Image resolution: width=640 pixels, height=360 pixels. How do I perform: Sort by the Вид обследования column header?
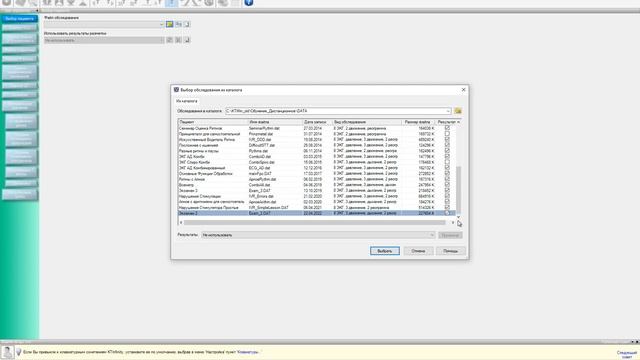click(367, 122)
